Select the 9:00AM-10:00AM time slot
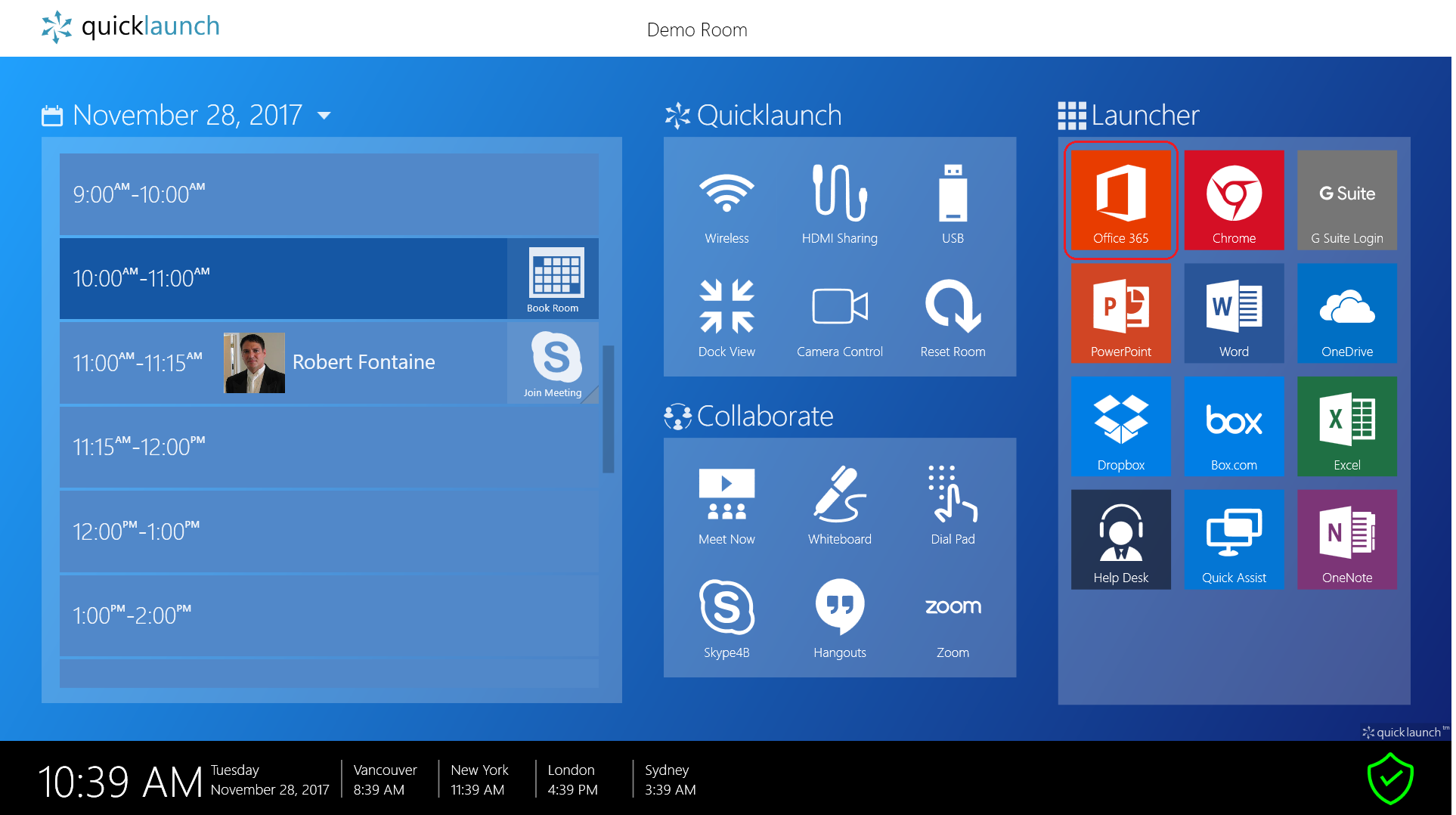 [330, 195]
